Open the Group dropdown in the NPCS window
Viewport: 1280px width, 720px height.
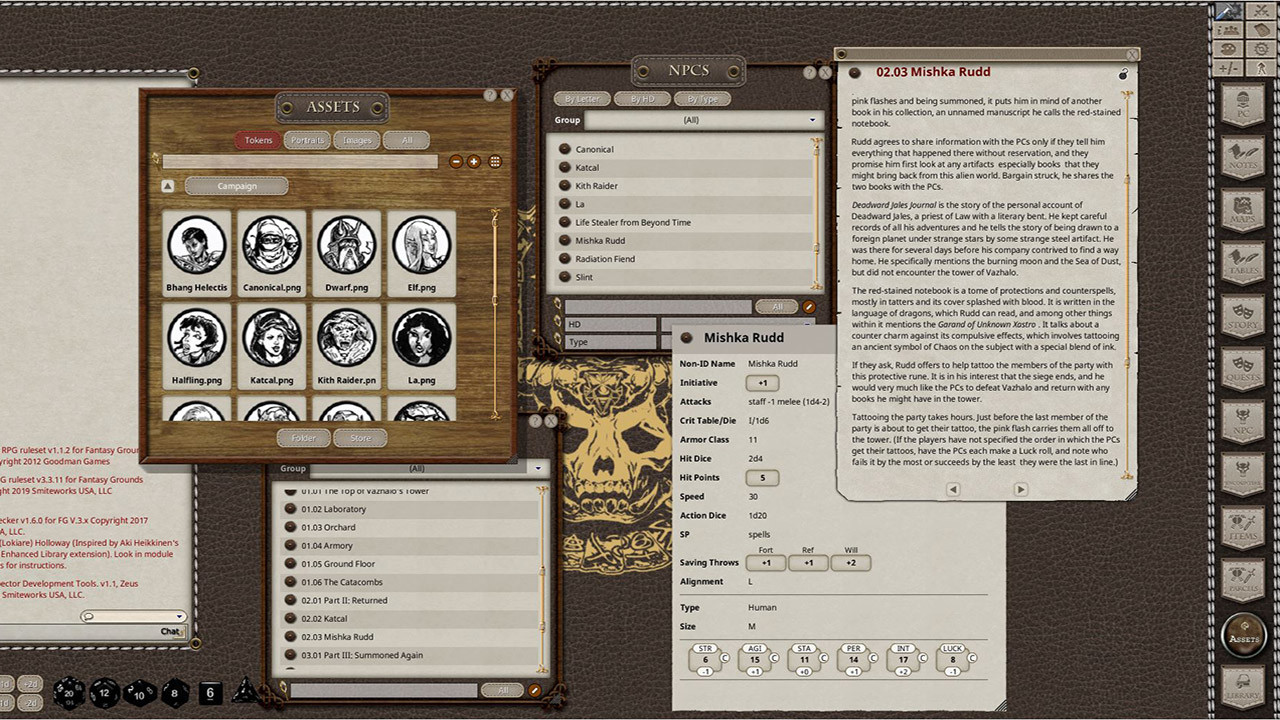[x=811, y=119]
